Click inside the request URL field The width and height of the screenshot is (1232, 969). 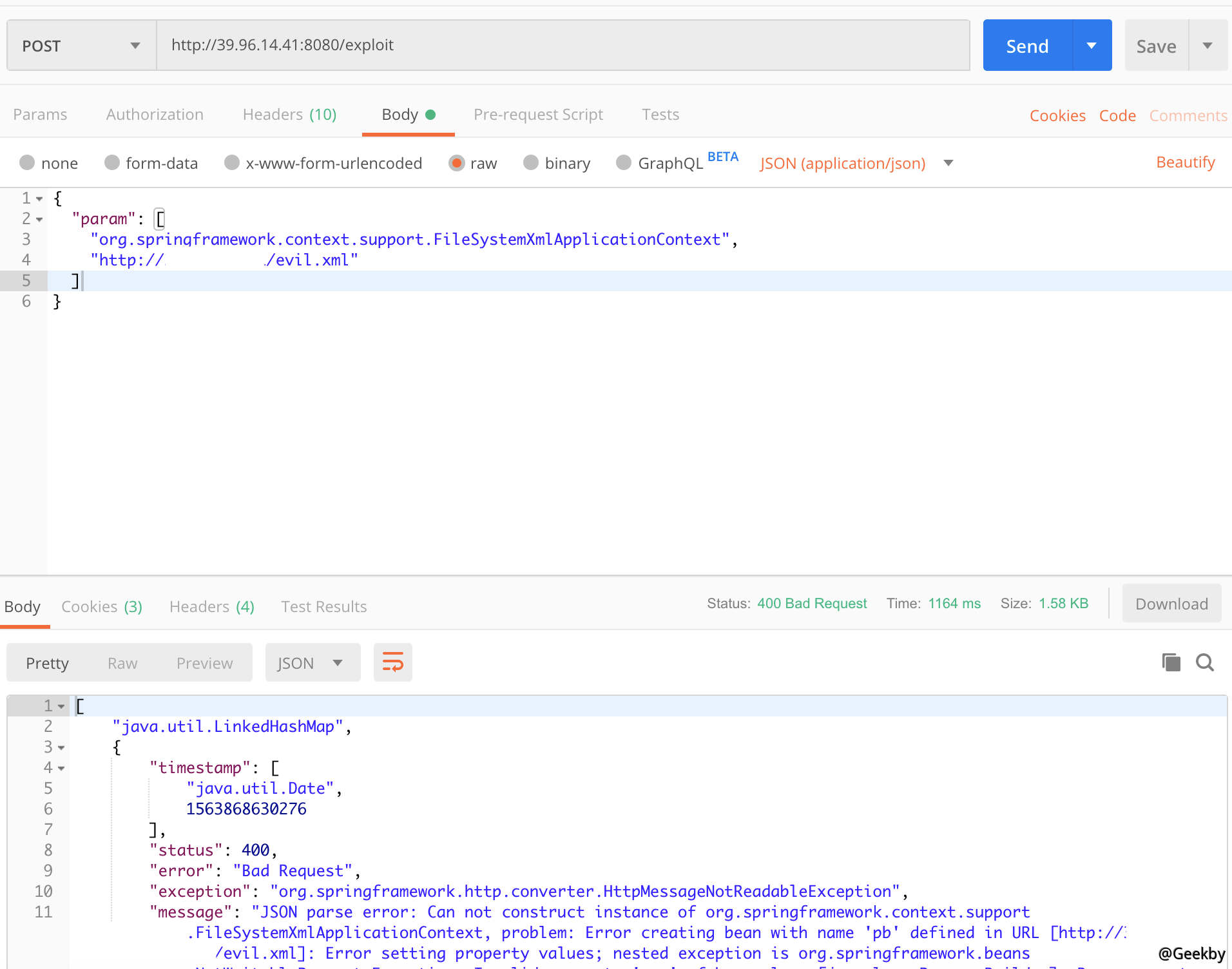pyautogui.click(x=451, y=45)
